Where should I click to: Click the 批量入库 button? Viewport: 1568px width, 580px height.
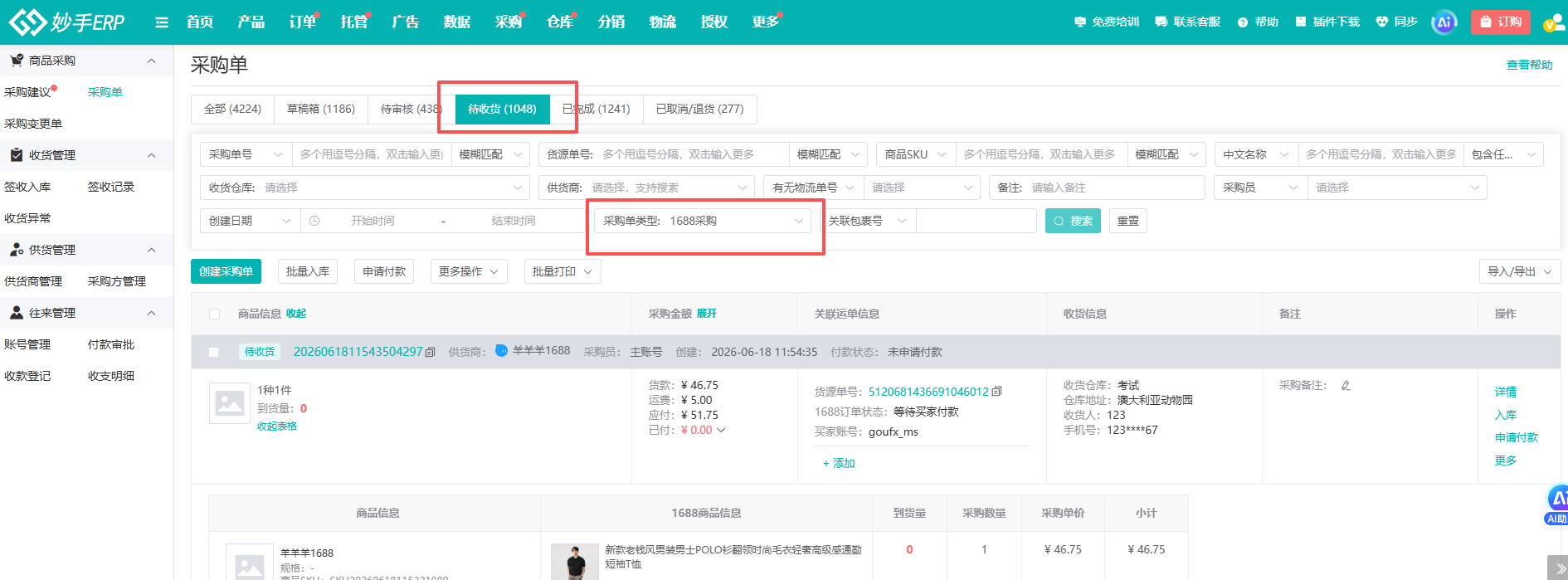(x=308, y=271)
